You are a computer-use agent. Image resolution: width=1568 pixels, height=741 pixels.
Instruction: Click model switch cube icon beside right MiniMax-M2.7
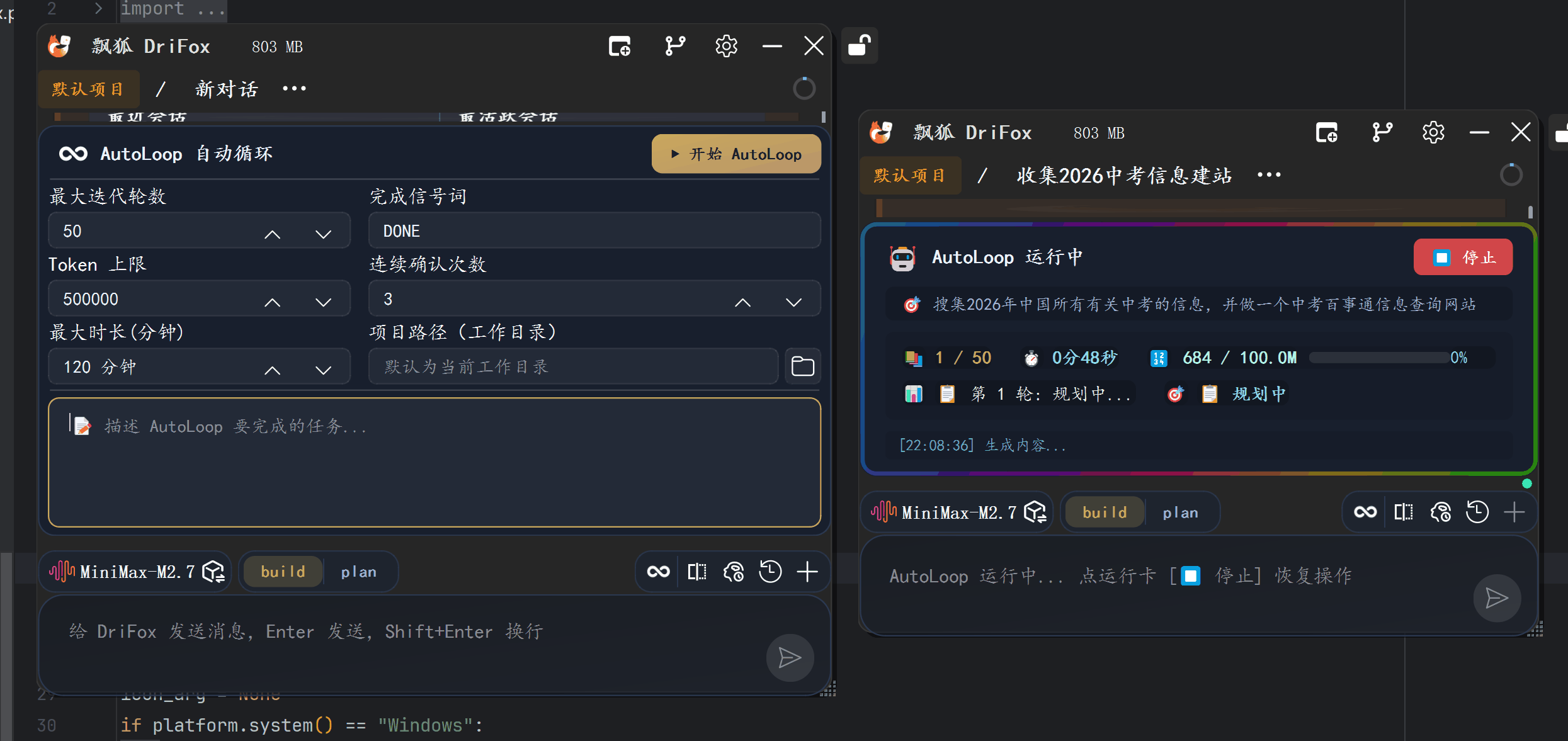click(x=1035, y=512)
